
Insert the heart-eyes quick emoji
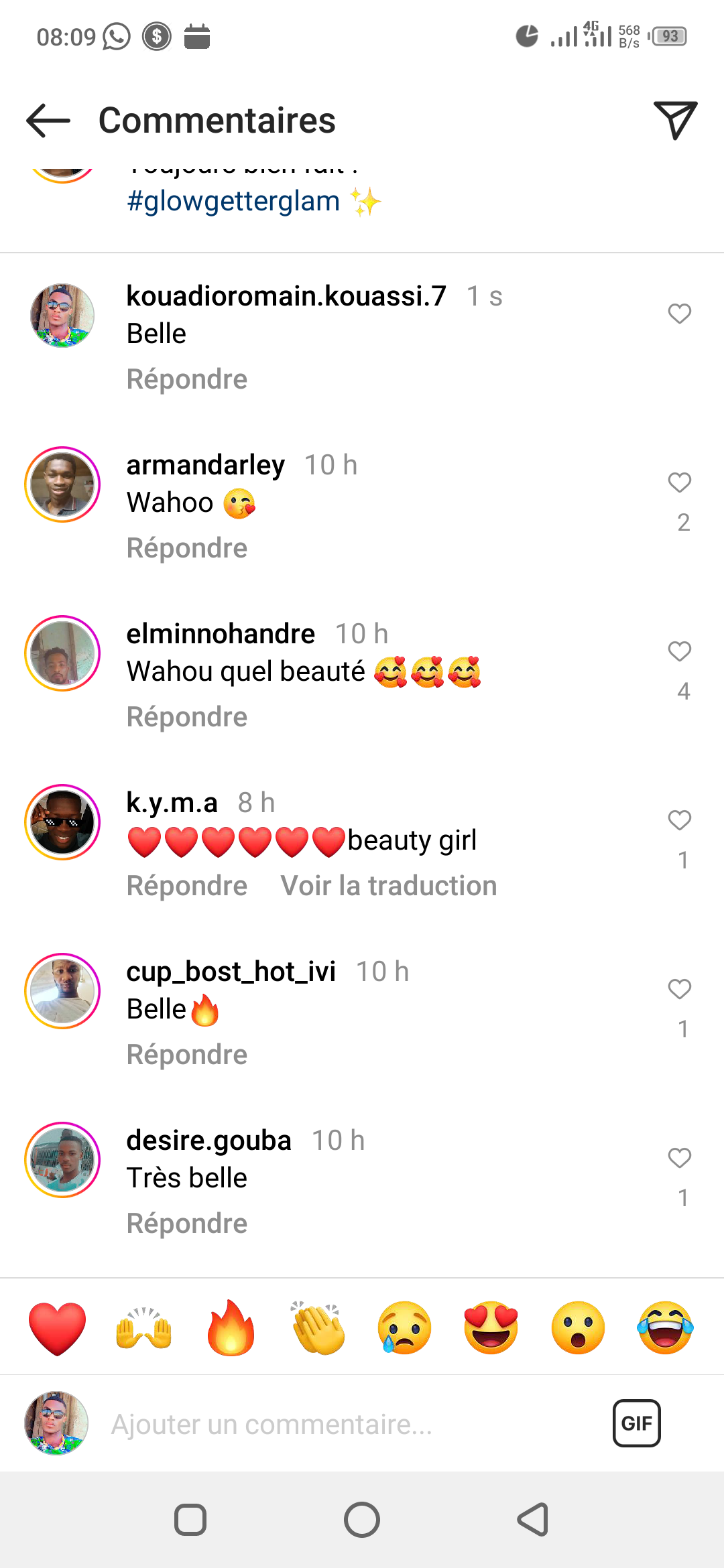click(x=491, y=1328)
